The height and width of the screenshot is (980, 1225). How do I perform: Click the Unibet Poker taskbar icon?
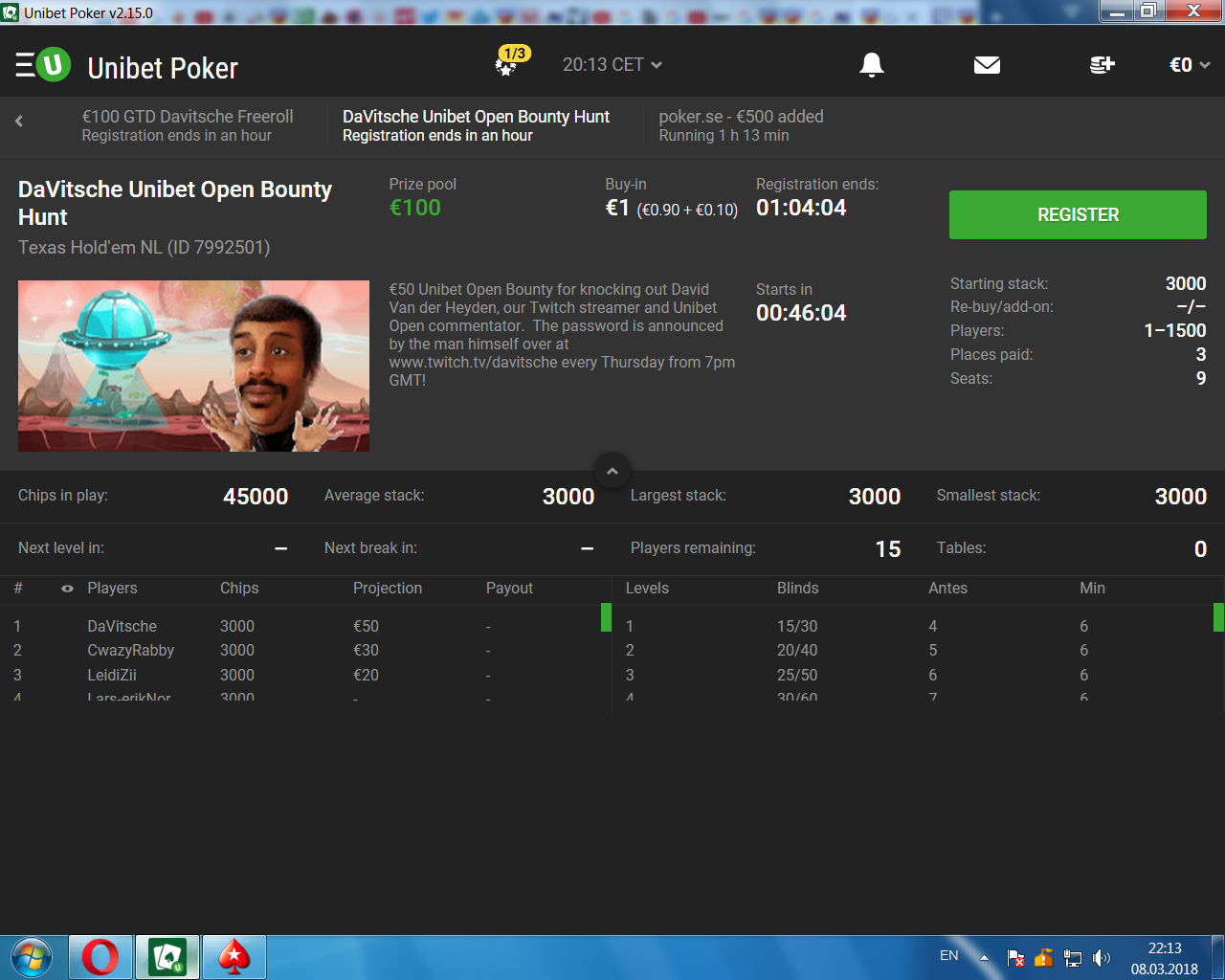point(167,957)
